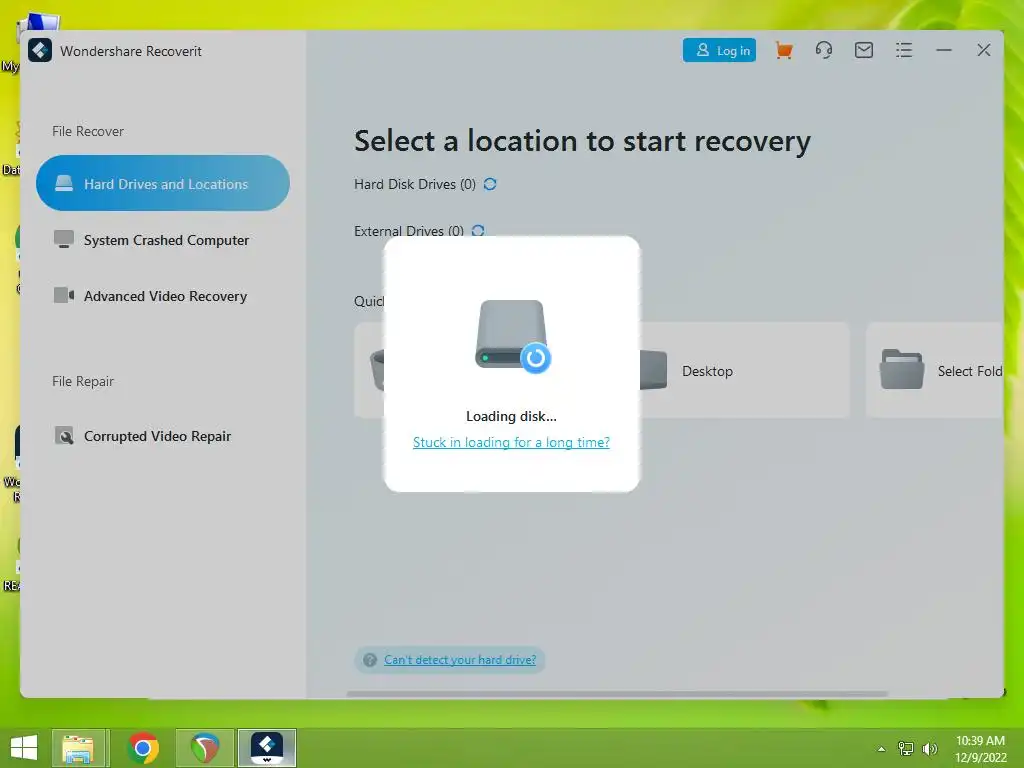This screenshot has height=768, width=1024.
Task: Show hidden system tray icons
Action: pyautogui.click(x=882, y=749)
